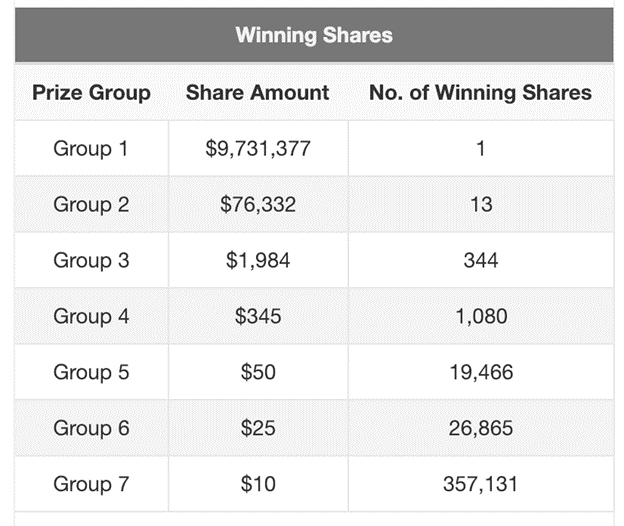Select the Group 6 row label
Screen dimensions: 624x526
click(91, 429)
